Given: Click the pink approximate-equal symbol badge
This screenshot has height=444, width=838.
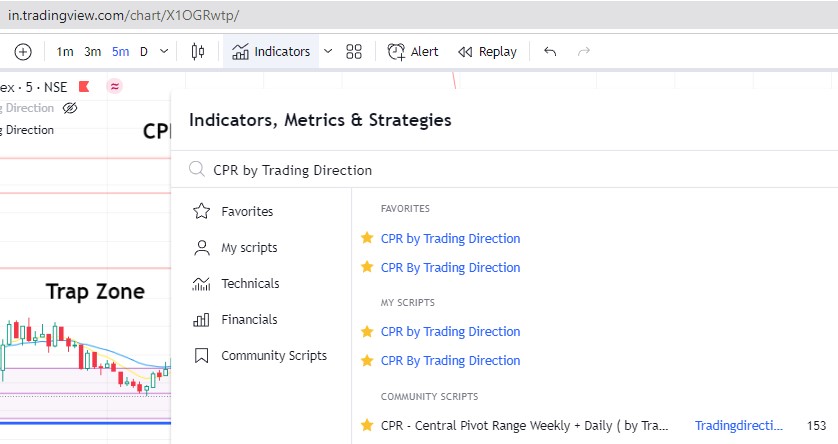Looking at the screenshot, I should click(x=115, y=86).
